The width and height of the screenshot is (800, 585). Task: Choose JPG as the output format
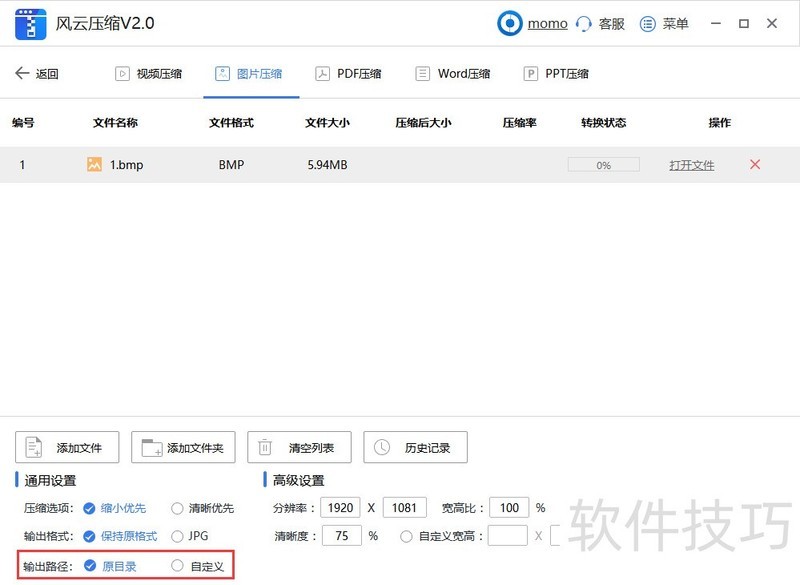pos(177,536)
